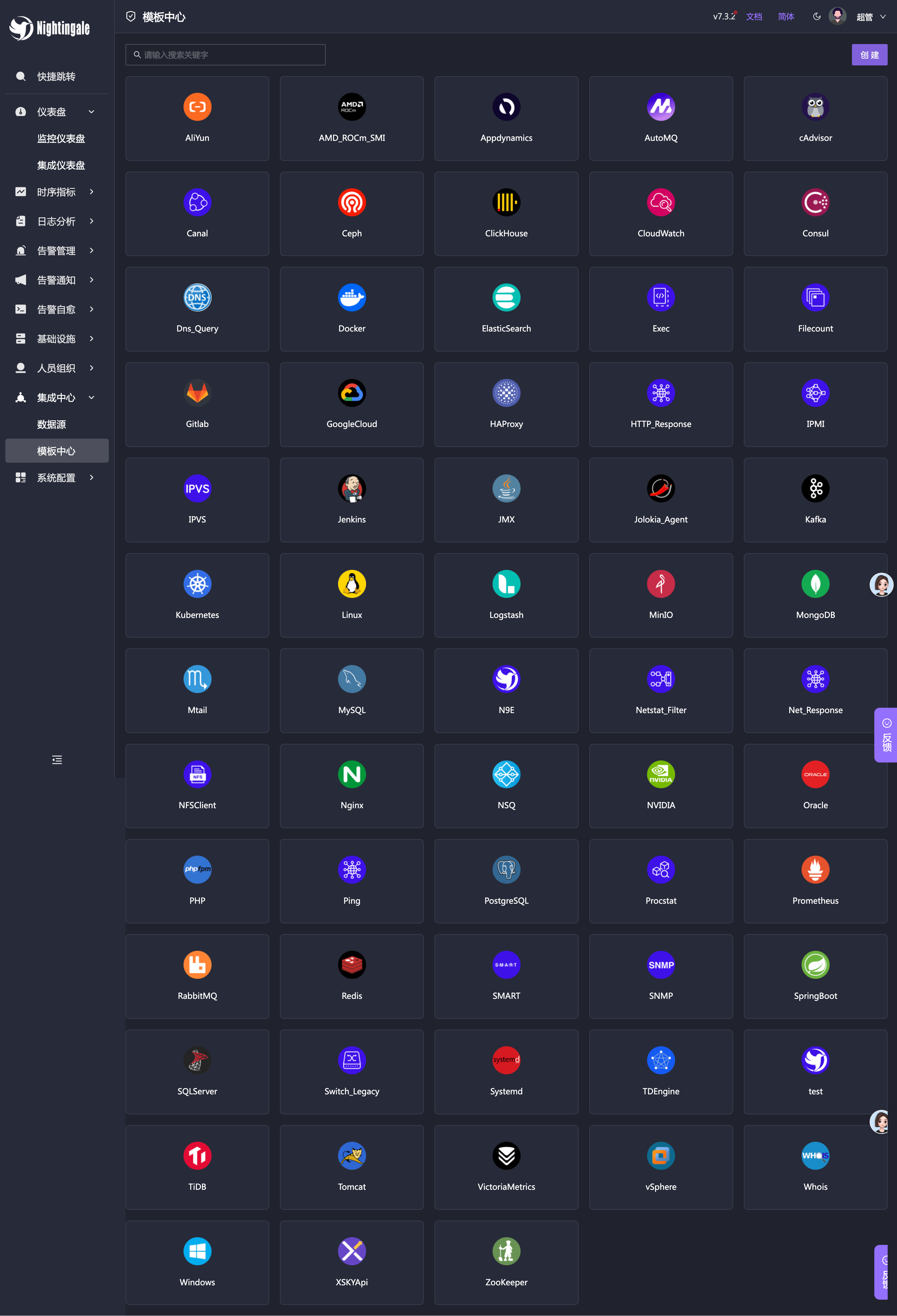Click the 创建 button
897x1316 pixels.
[869, 55]
